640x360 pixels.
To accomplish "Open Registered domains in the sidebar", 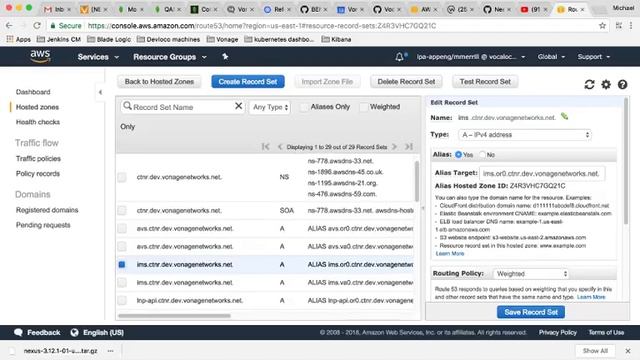I will click(x=47, y=210).
